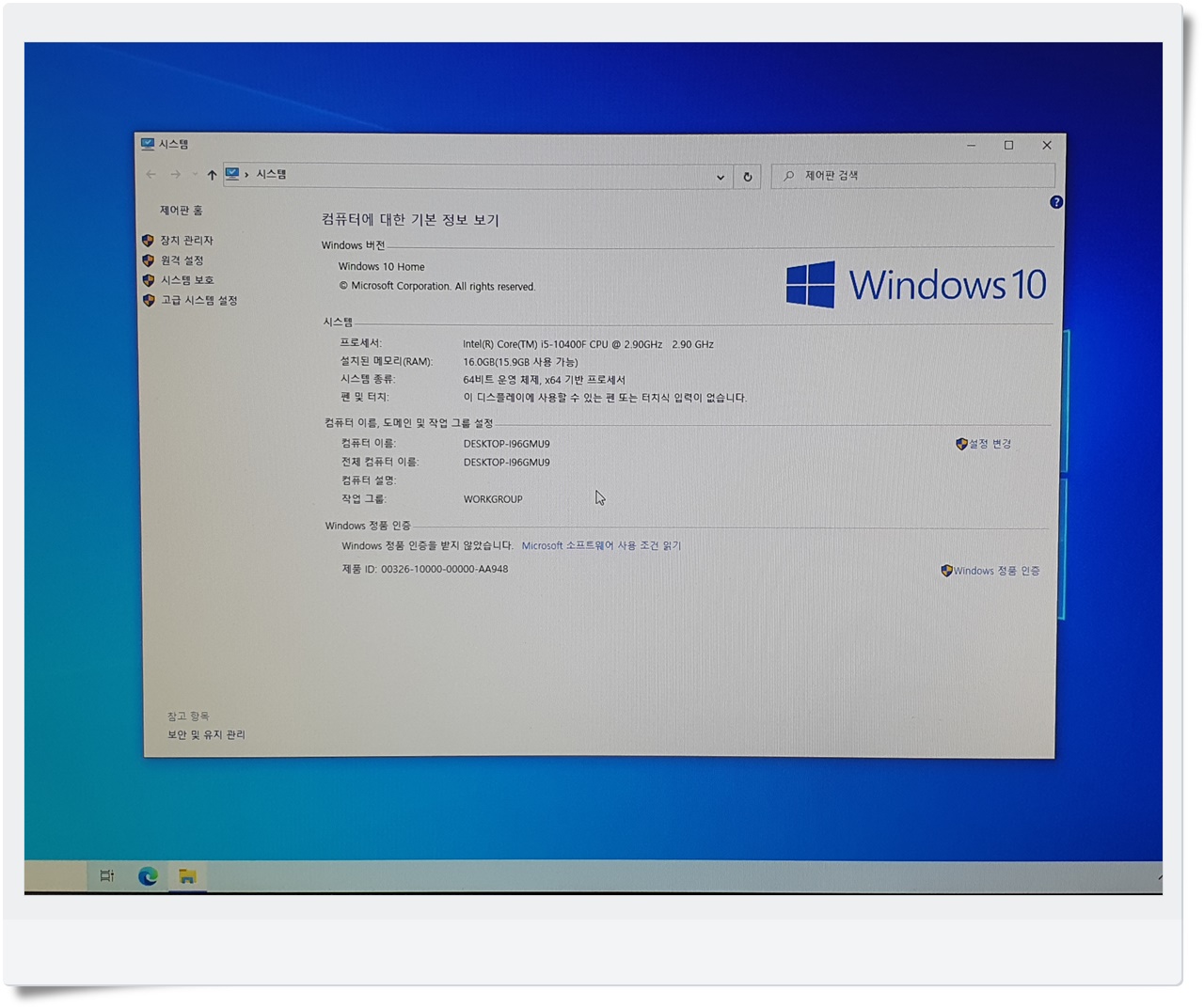Open Advanced System Settings (고급 시스템 설정)

coord(198,301)
